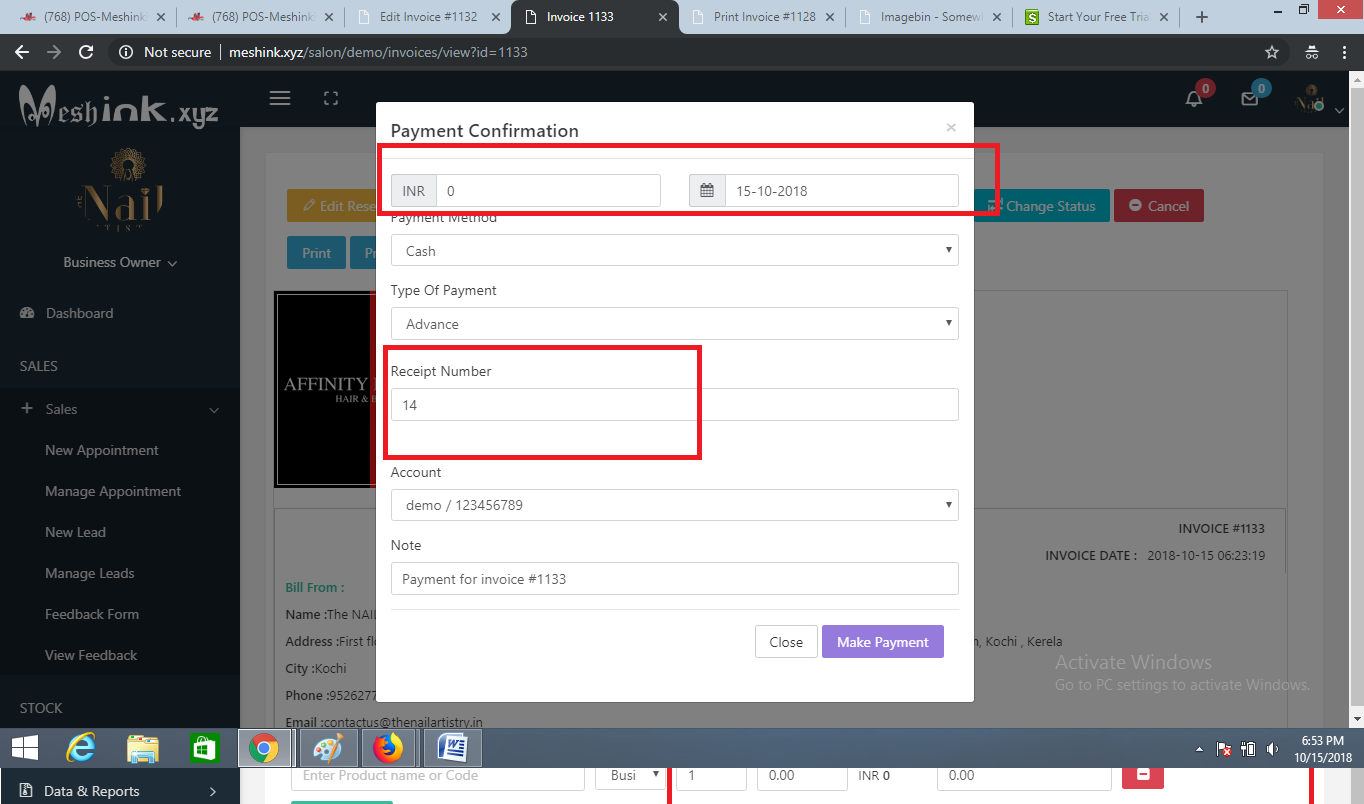Open Chrome three-dot menu

click(x=1344, y=52)
